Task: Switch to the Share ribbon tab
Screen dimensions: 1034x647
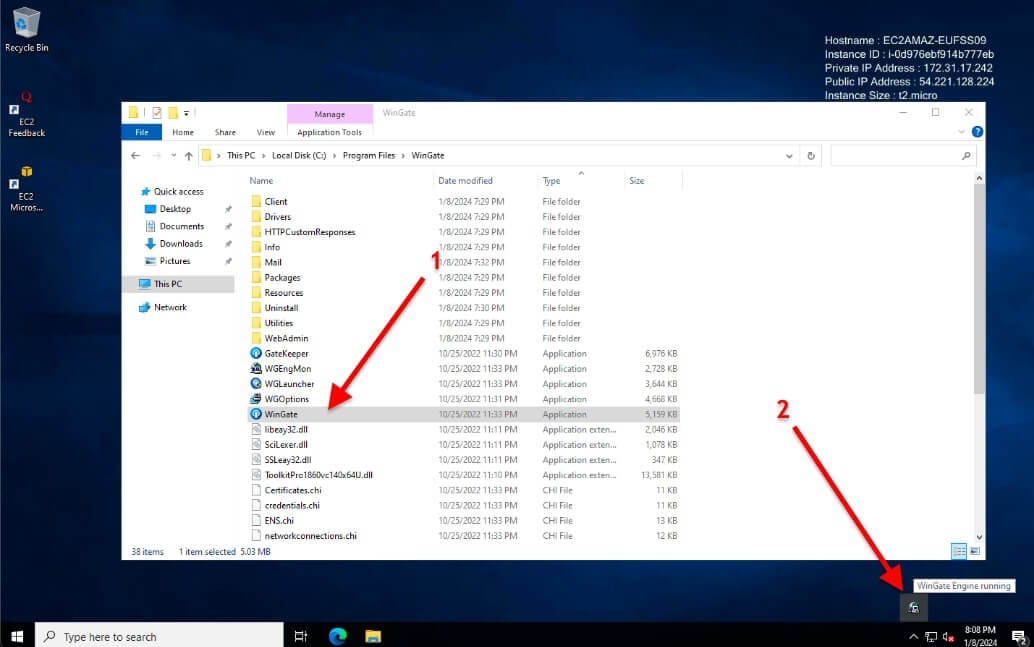Action: pyautogui.click(x=225, y=132)
